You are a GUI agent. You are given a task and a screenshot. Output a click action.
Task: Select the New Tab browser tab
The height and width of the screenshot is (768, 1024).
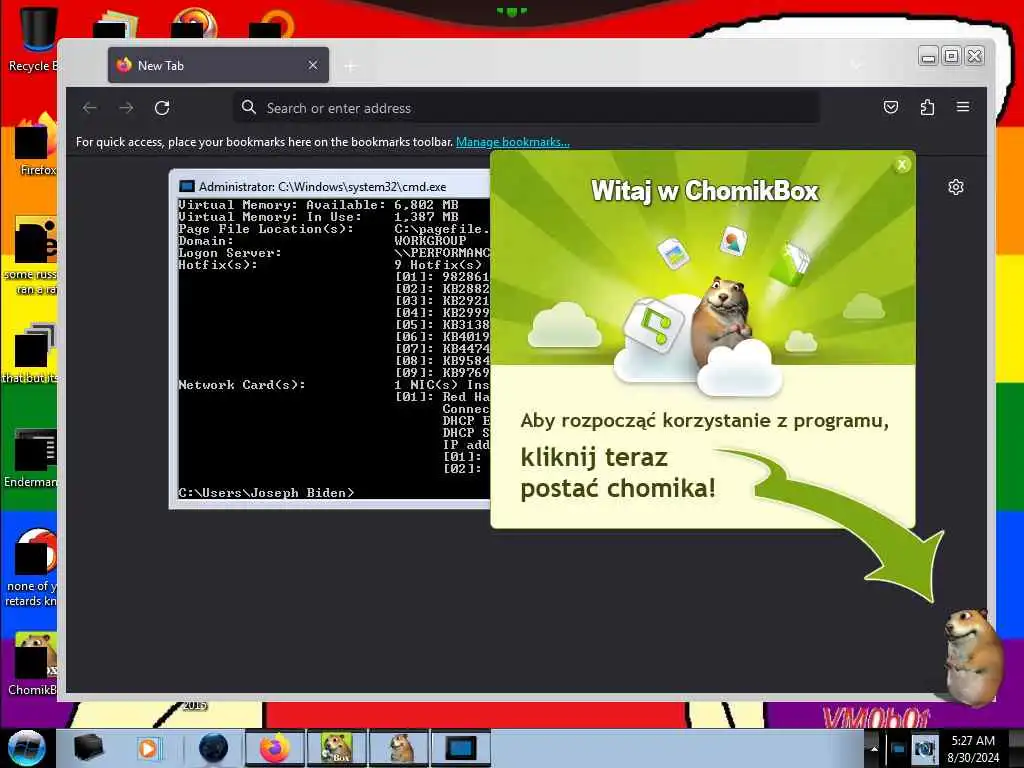[x=218, y=65]
